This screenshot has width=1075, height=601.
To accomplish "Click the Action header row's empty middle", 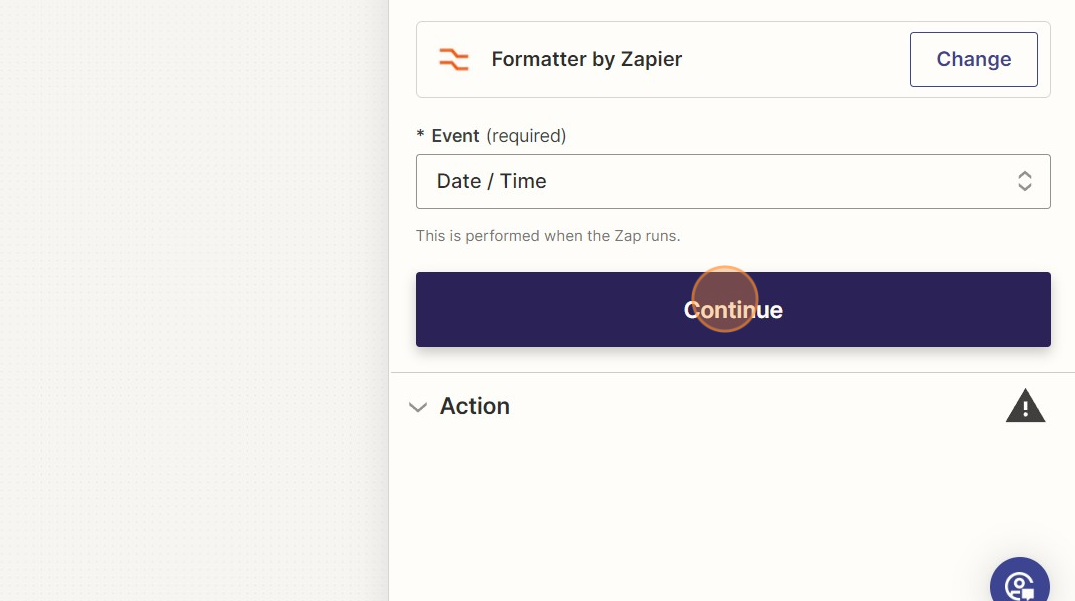I will coord(750,406).
